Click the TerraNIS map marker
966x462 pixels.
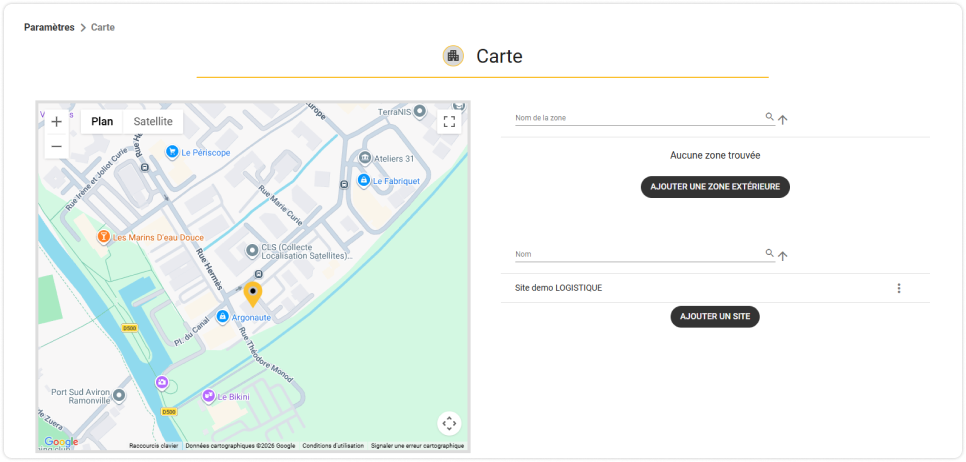click(x=420, y=111)
